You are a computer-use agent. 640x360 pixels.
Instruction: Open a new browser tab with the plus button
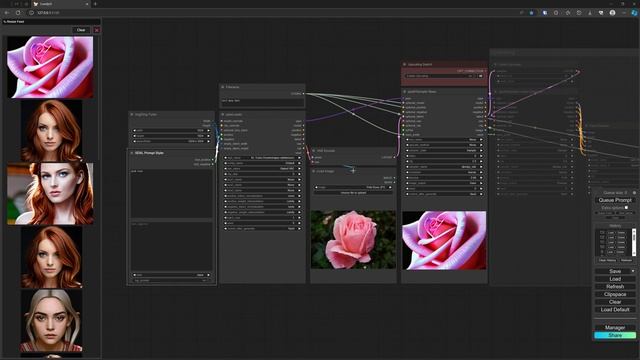95,4
